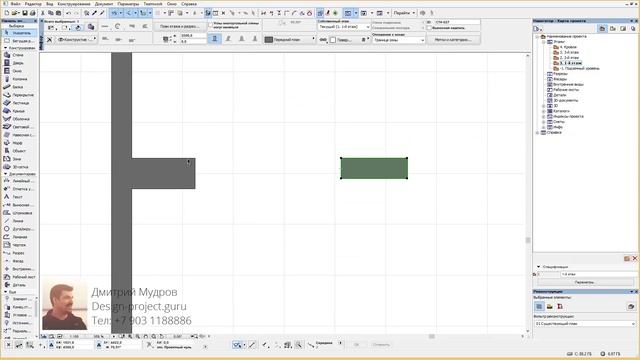Click the Undo icon in the toolbar
The image size is (640, 360).
pyautogui.click(x=69, y=13)
